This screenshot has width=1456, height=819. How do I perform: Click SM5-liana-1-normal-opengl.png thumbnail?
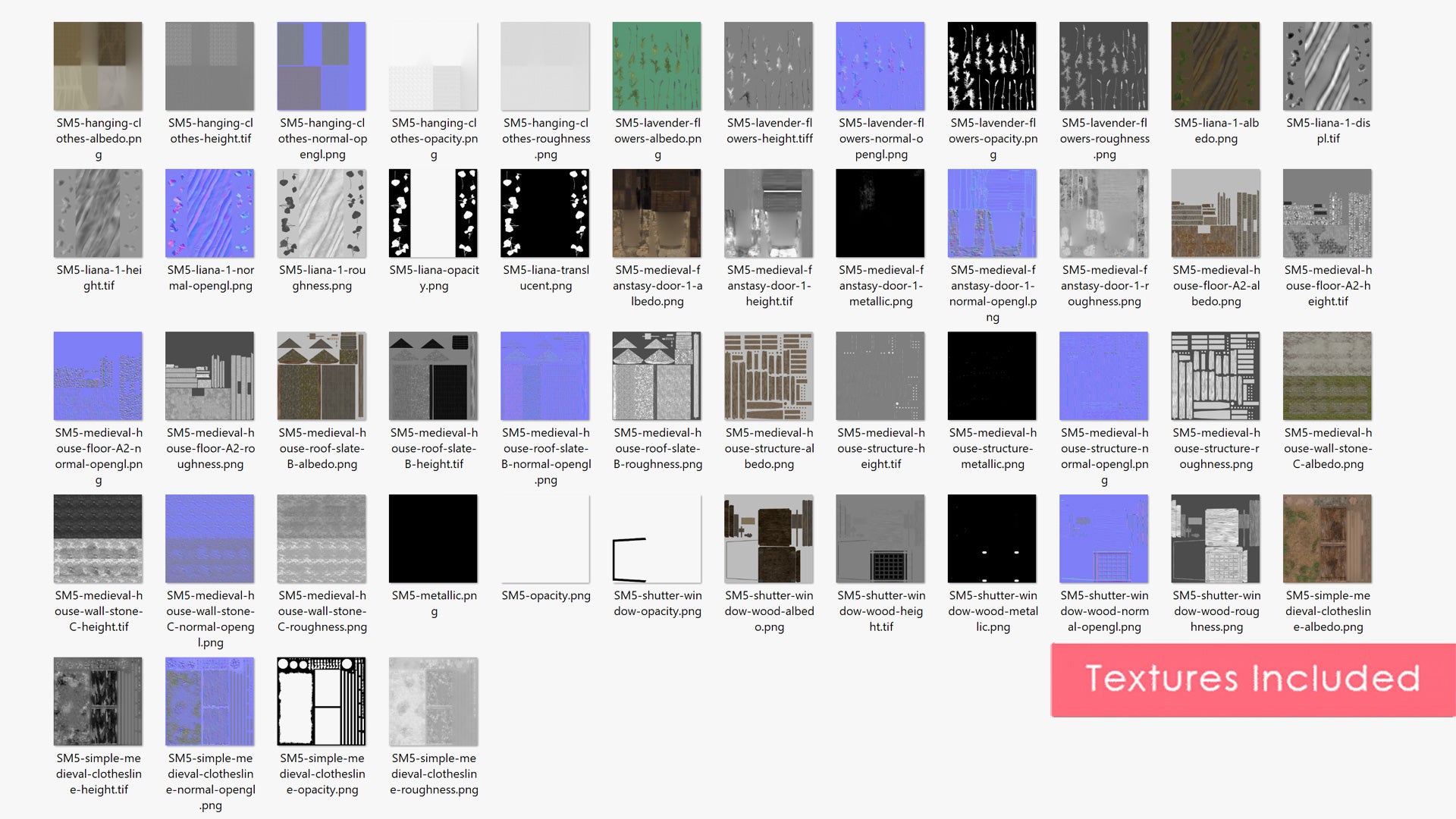point(210,213)
